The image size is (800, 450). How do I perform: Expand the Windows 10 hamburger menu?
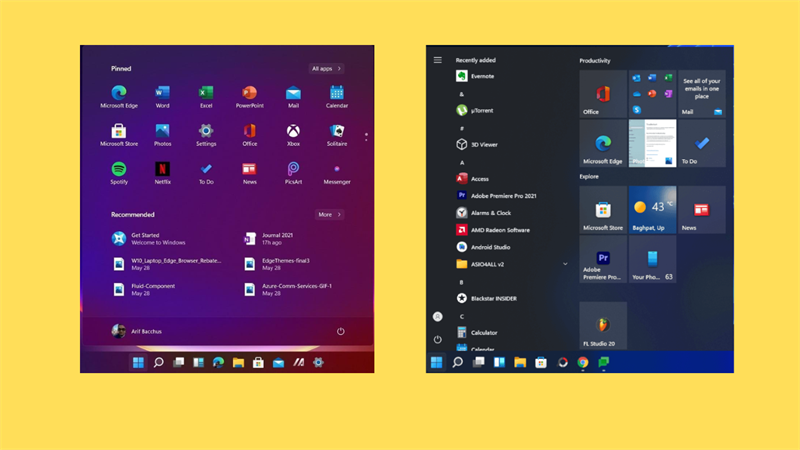point(438,60)
